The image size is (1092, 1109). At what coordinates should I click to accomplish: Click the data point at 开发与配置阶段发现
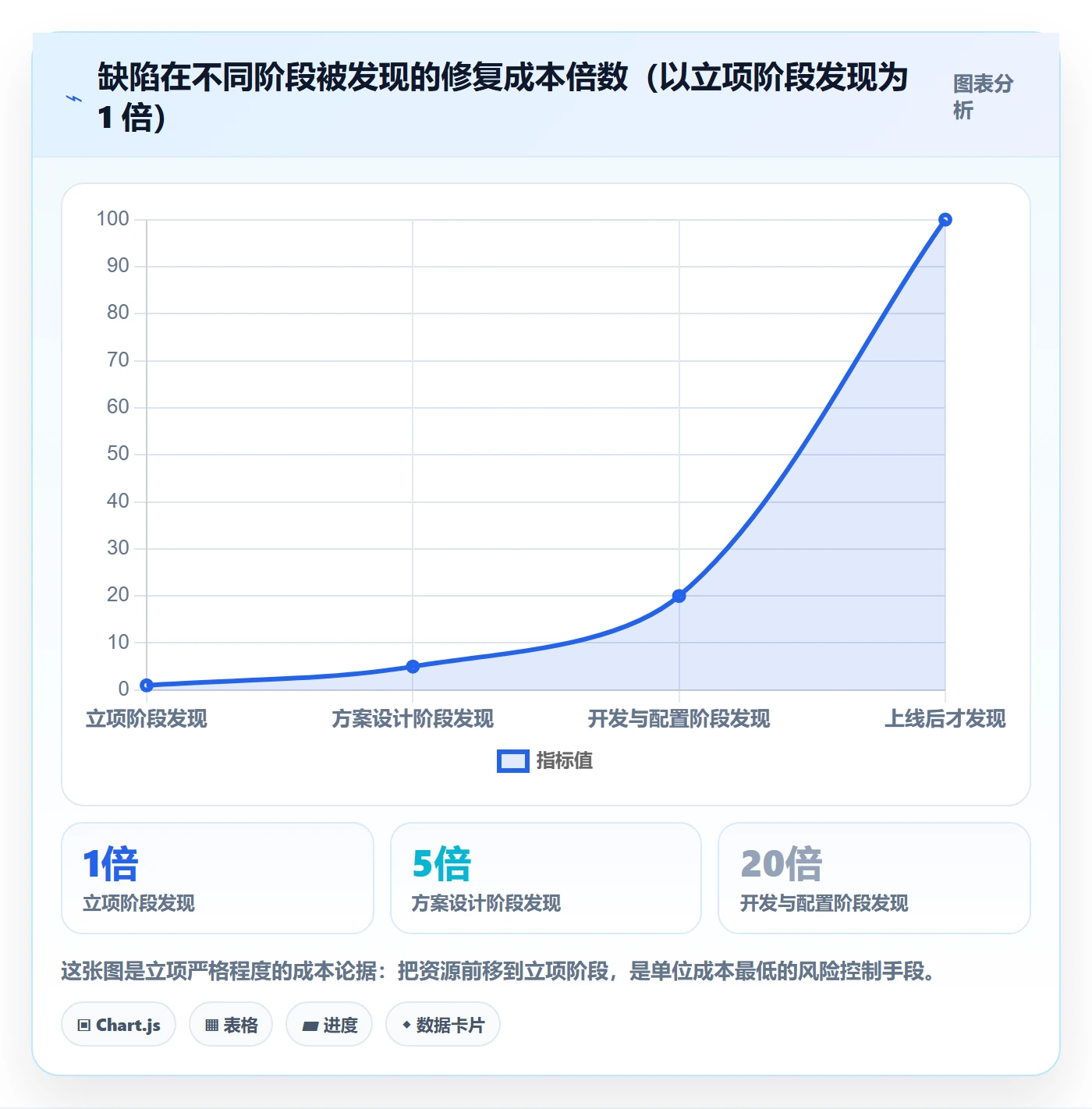pyautogui.click(x=679, y=596)
